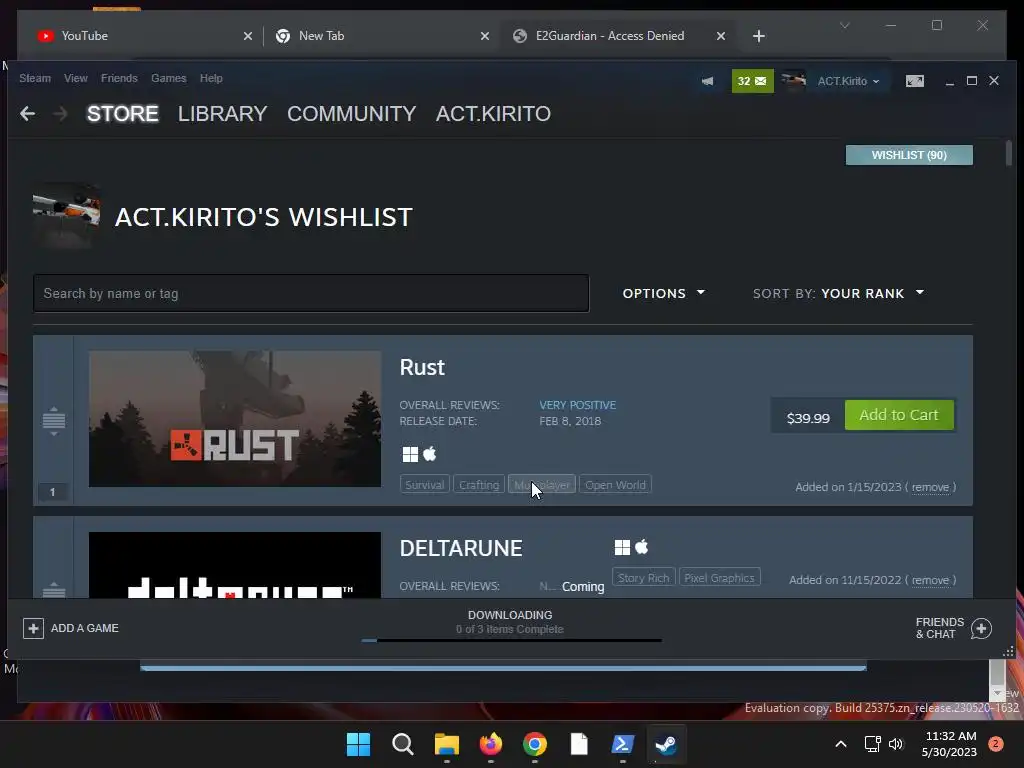Image resolution: width=1024 pixels, height=768 pixels.
Task: Click the drag handle for DELTARUNE
Action: (54, 590)
